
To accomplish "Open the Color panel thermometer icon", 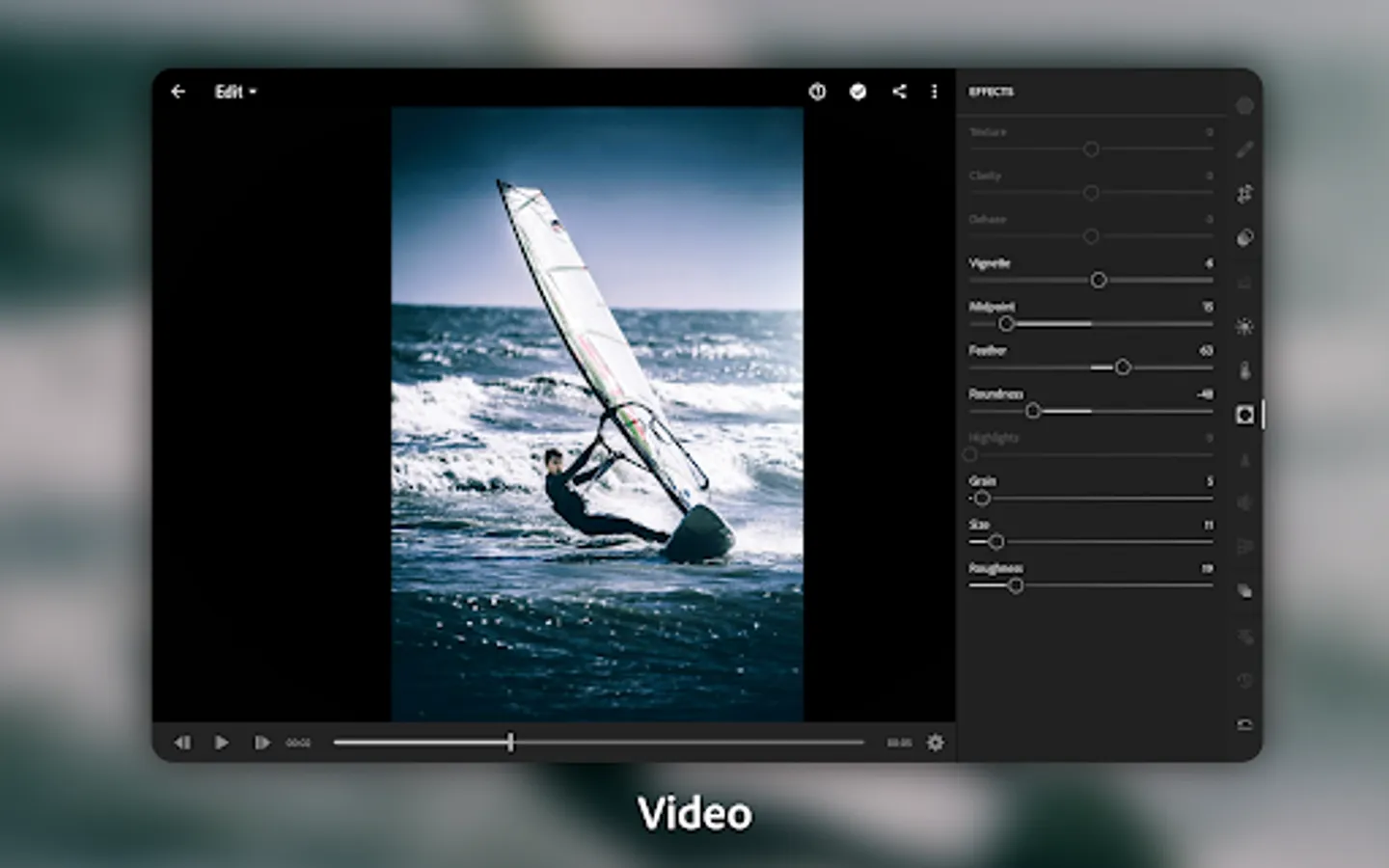I will [1245, 370].
